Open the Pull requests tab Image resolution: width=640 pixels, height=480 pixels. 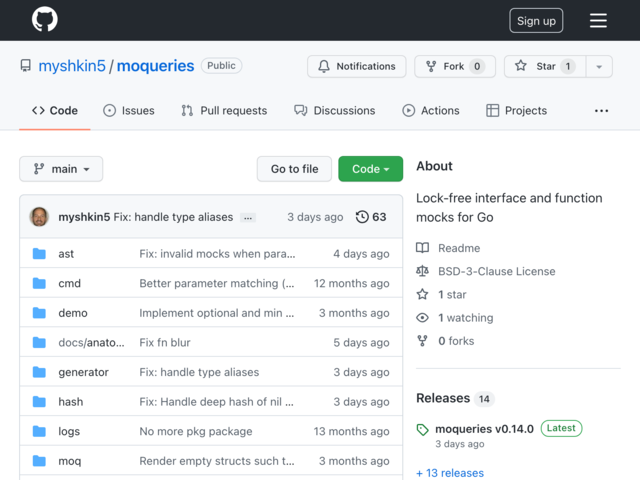(224, 111)
